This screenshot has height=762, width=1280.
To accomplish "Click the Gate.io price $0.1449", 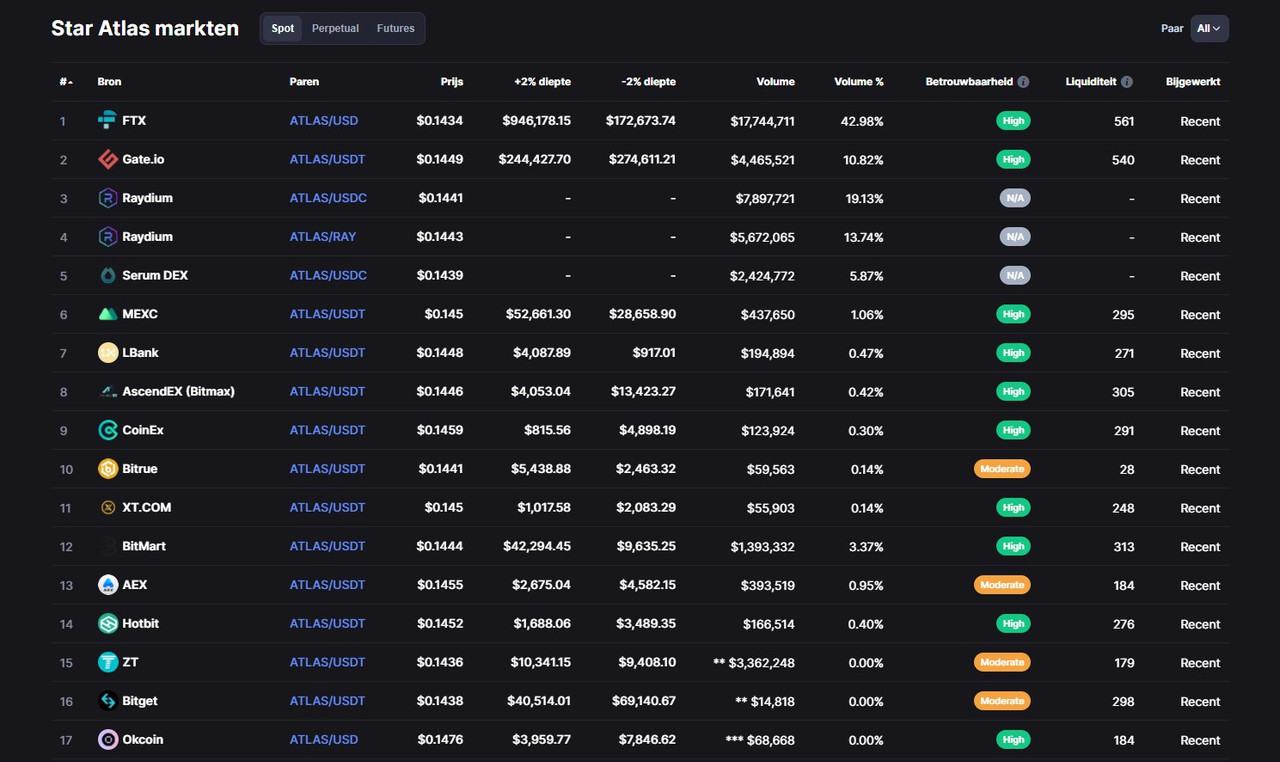I will (x=440, y=160).
